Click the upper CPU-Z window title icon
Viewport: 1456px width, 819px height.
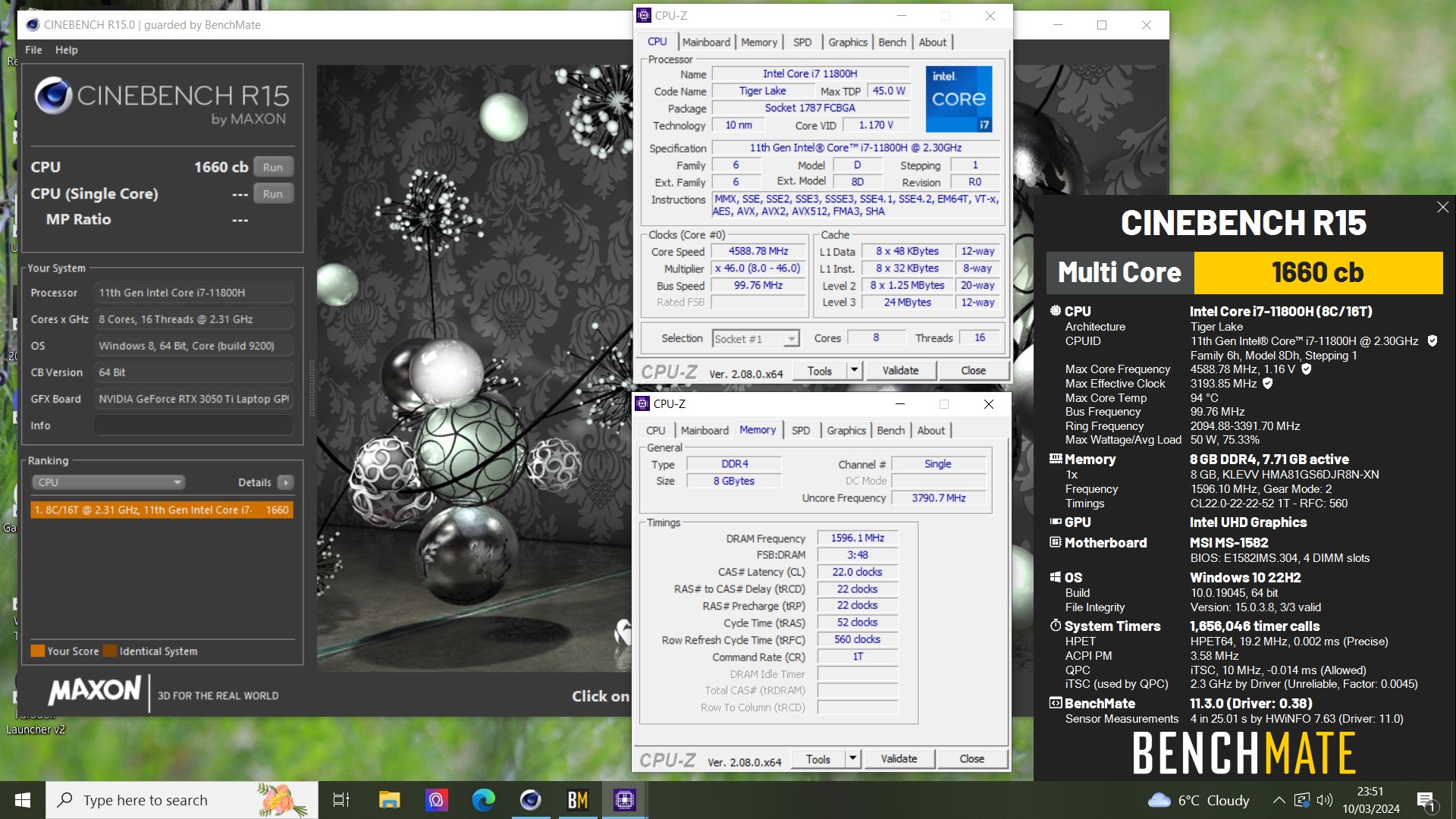[x=644, y=15]
